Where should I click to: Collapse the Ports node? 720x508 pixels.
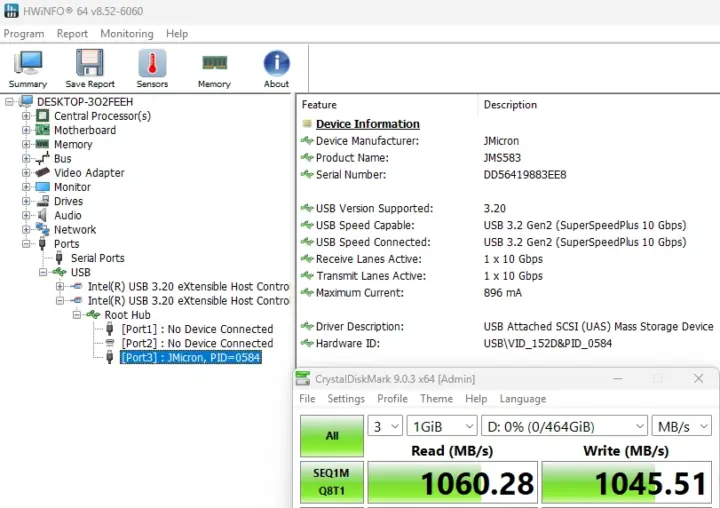tap(26, 243)
